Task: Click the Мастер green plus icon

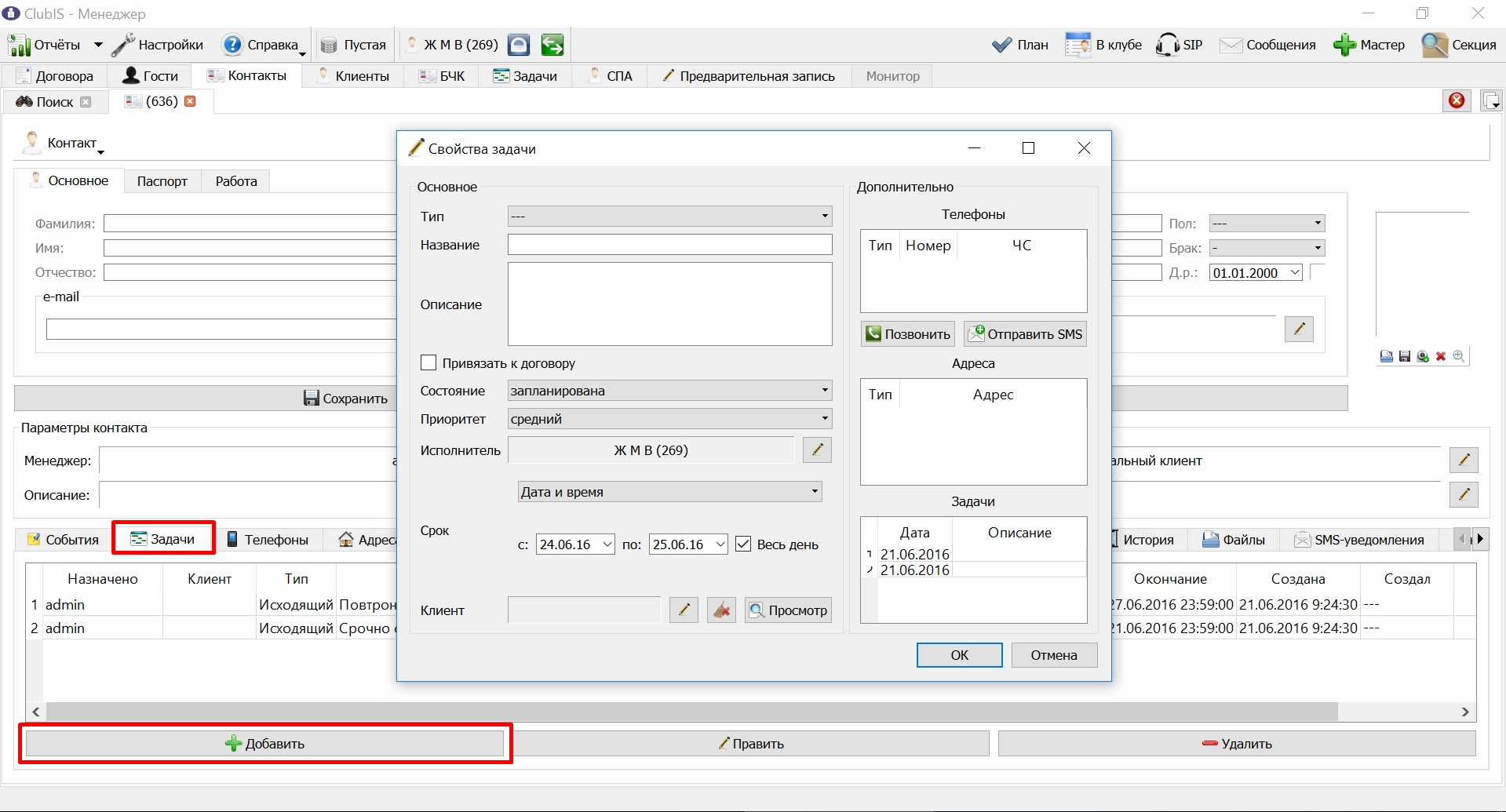Action: coord(1344,45)
